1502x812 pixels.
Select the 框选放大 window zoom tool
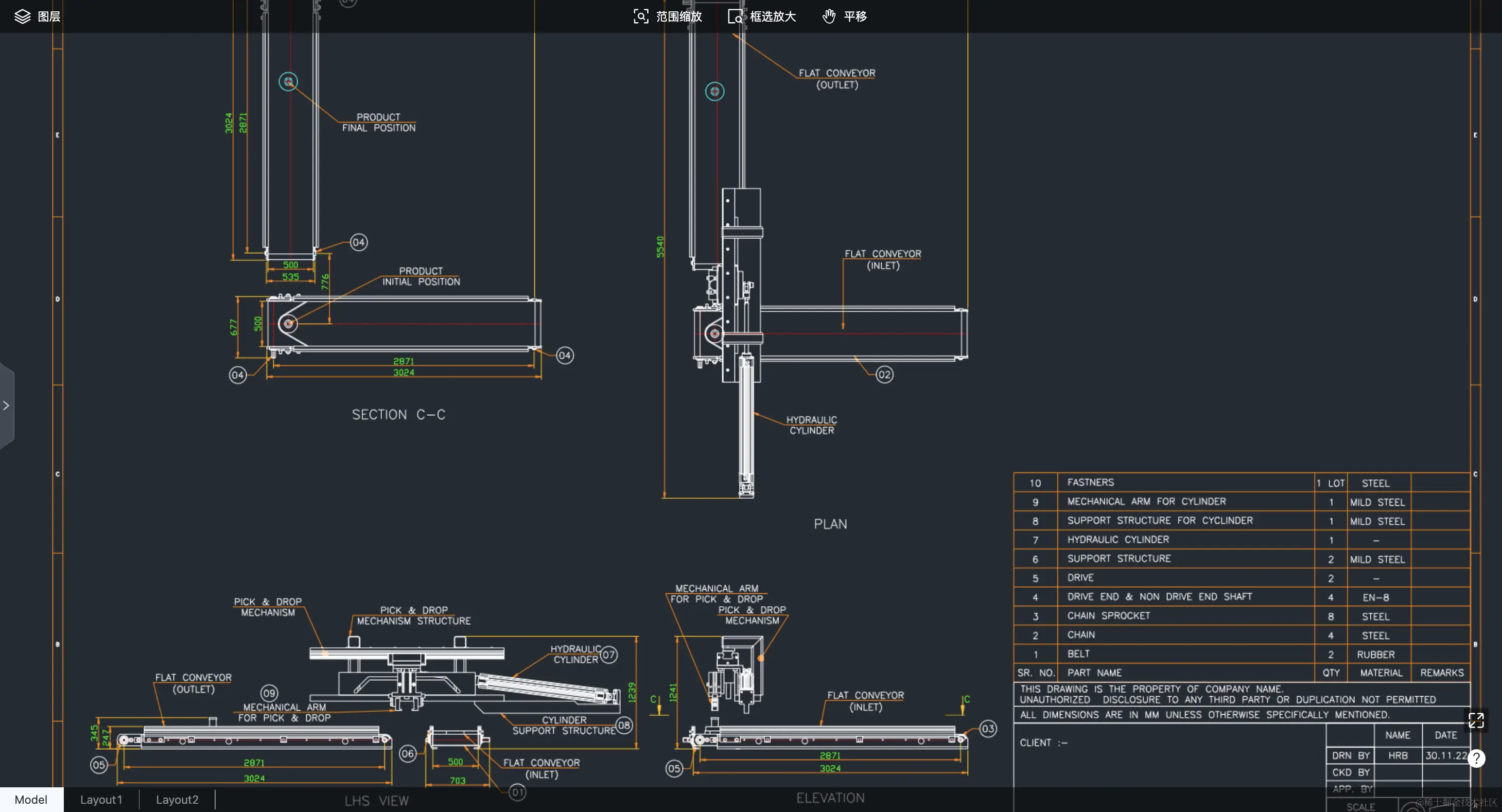pyautogui.click(x=761, y=16)
